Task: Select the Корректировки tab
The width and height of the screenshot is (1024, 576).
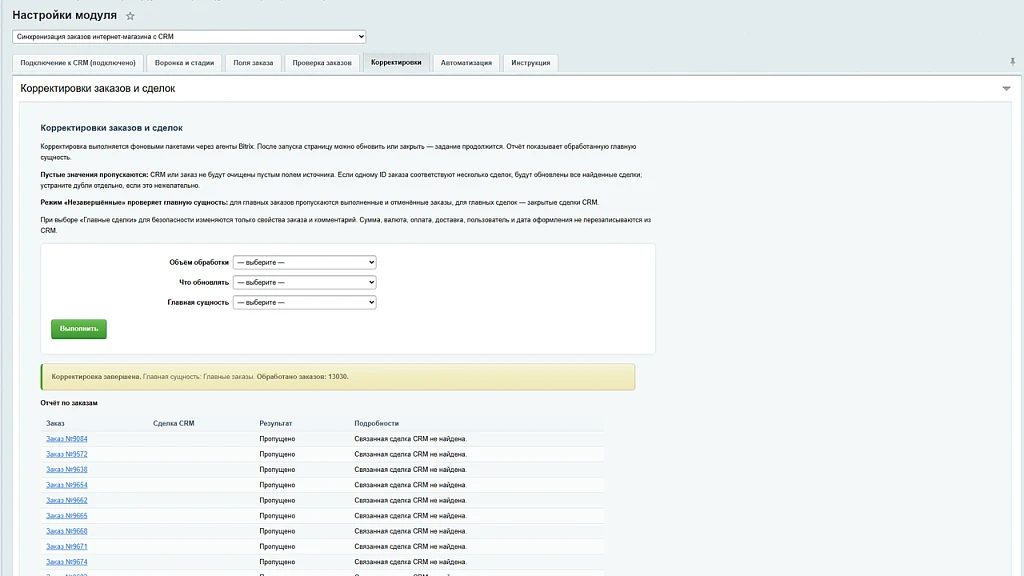Action: click(396, 63)
